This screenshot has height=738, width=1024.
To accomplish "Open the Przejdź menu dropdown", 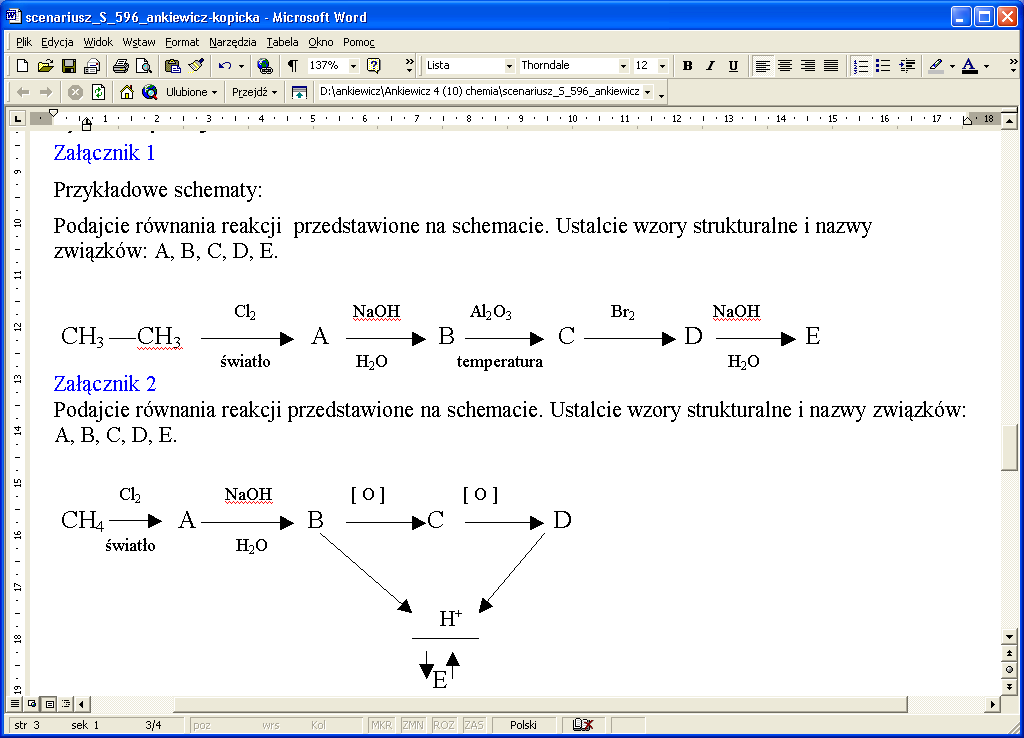I will 255,92.
